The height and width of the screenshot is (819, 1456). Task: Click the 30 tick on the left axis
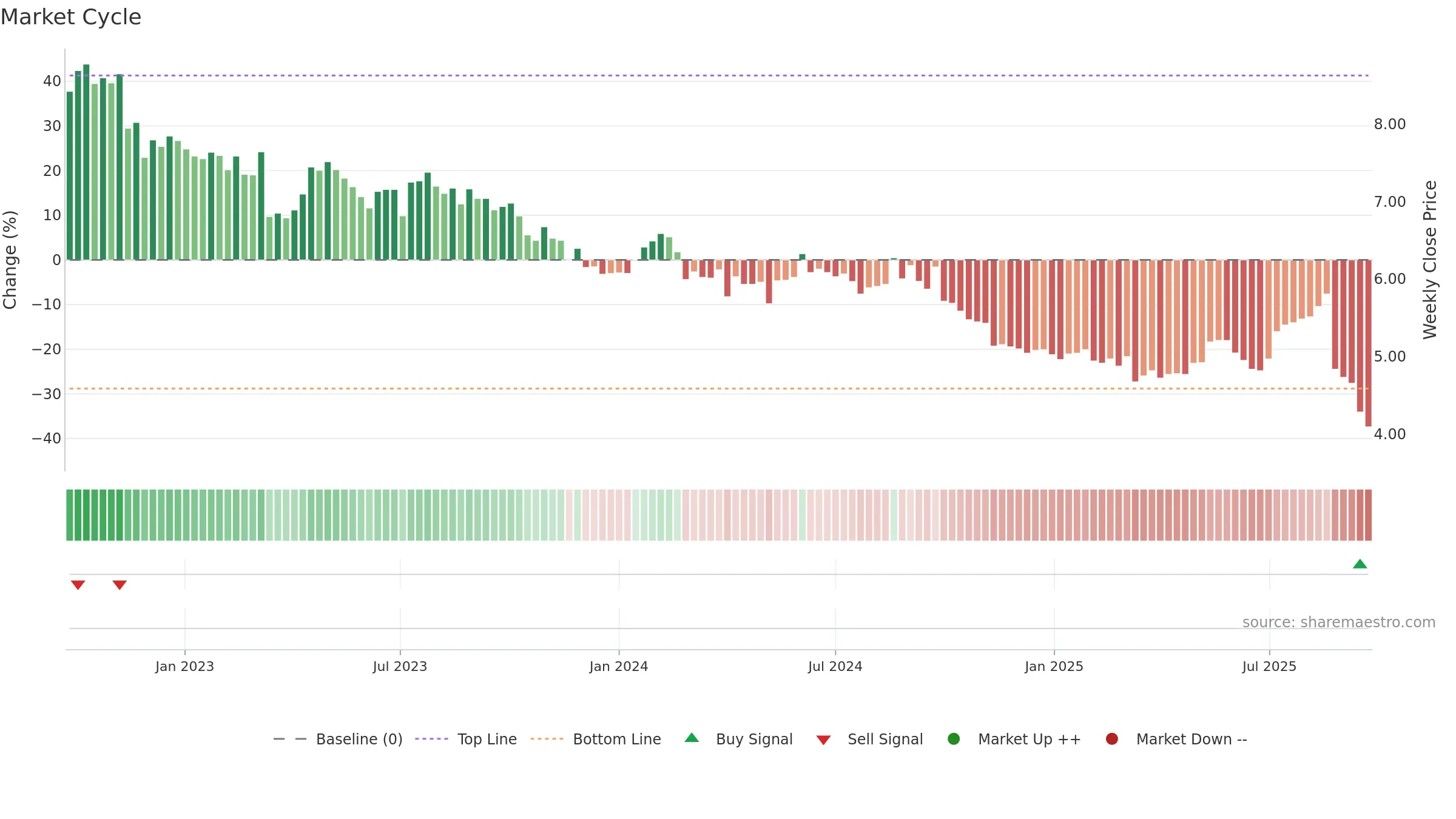point(52,126)
